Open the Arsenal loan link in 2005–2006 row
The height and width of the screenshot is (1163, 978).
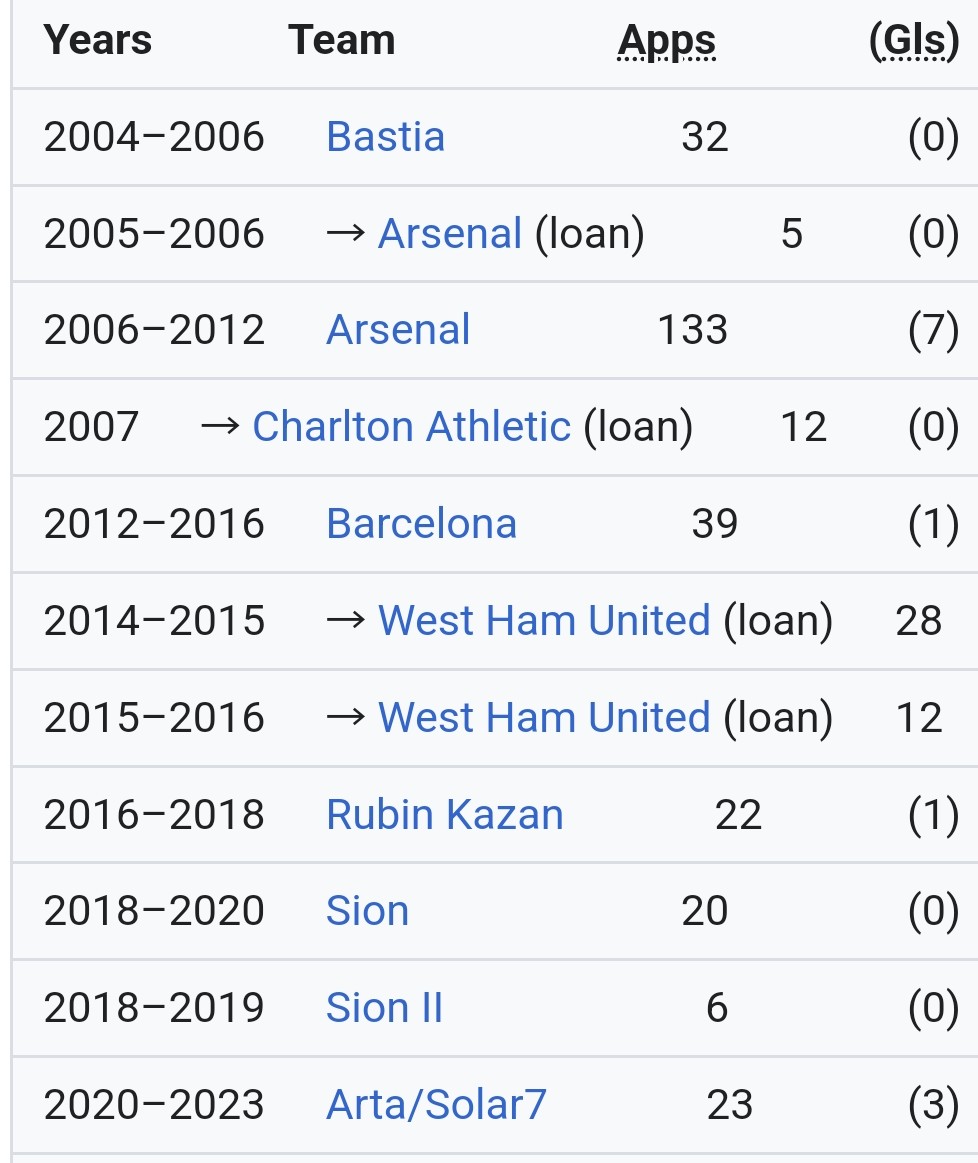click(450, 233)
